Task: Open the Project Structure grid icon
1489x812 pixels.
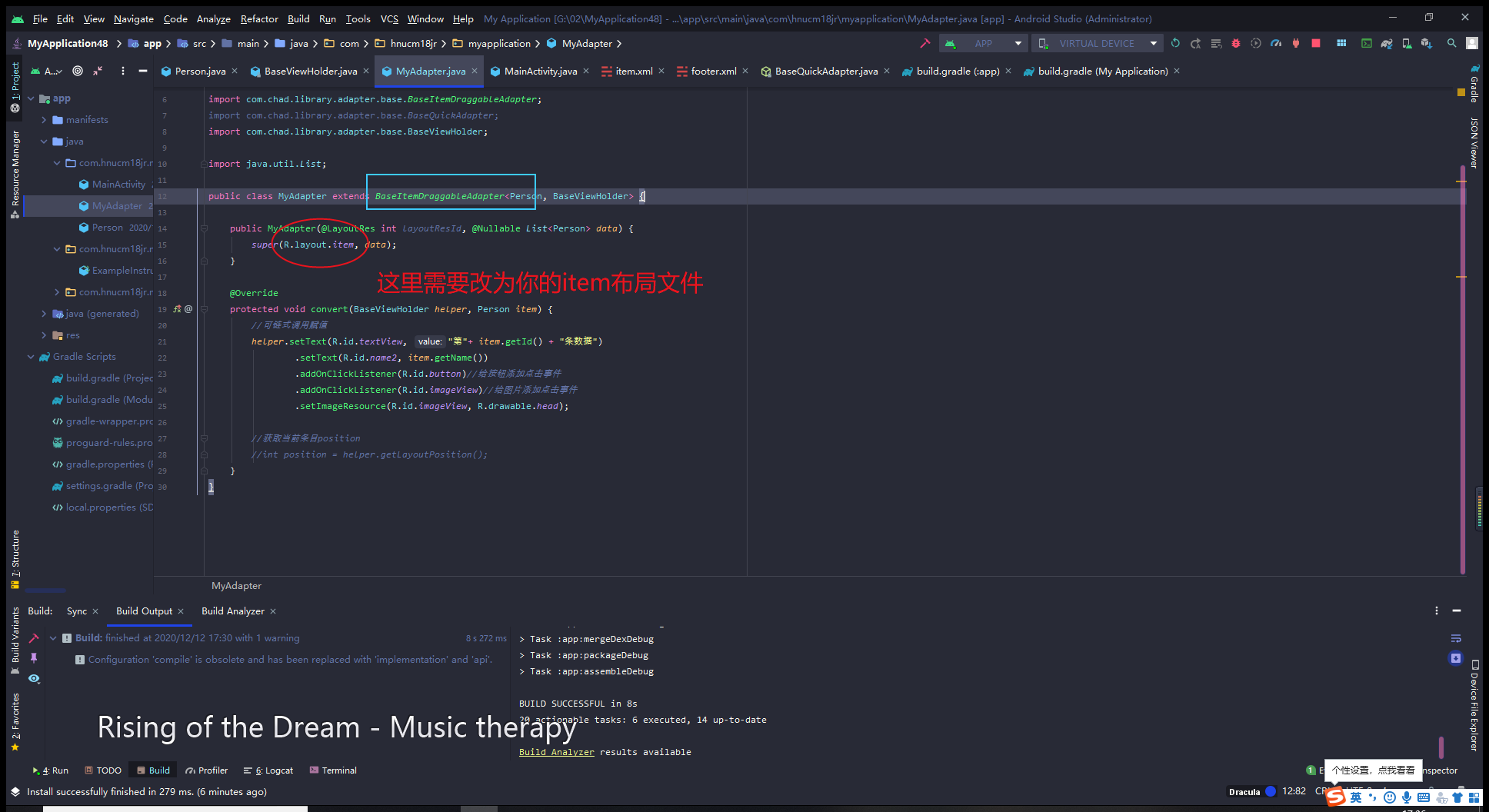Action: point(1341,43)
